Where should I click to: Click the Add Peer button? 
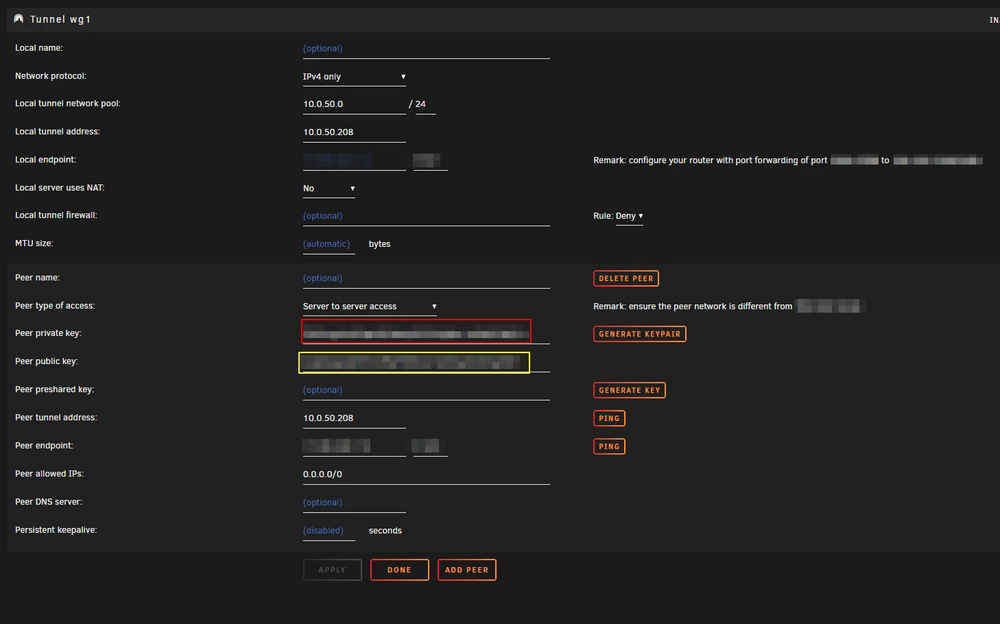(467, 570)
